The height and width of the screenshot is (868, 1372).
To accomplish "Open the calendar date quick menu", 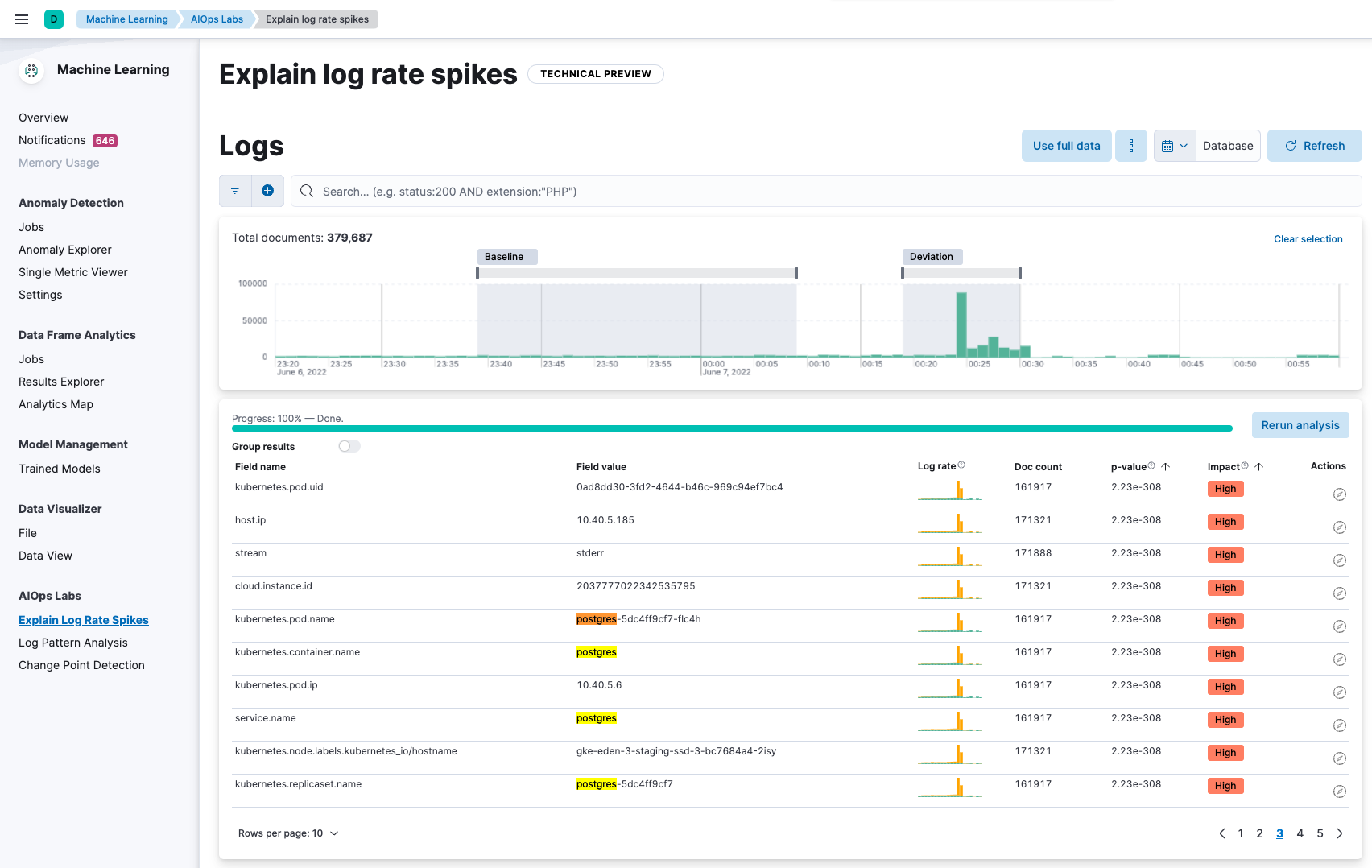I will pos(1175,146).
